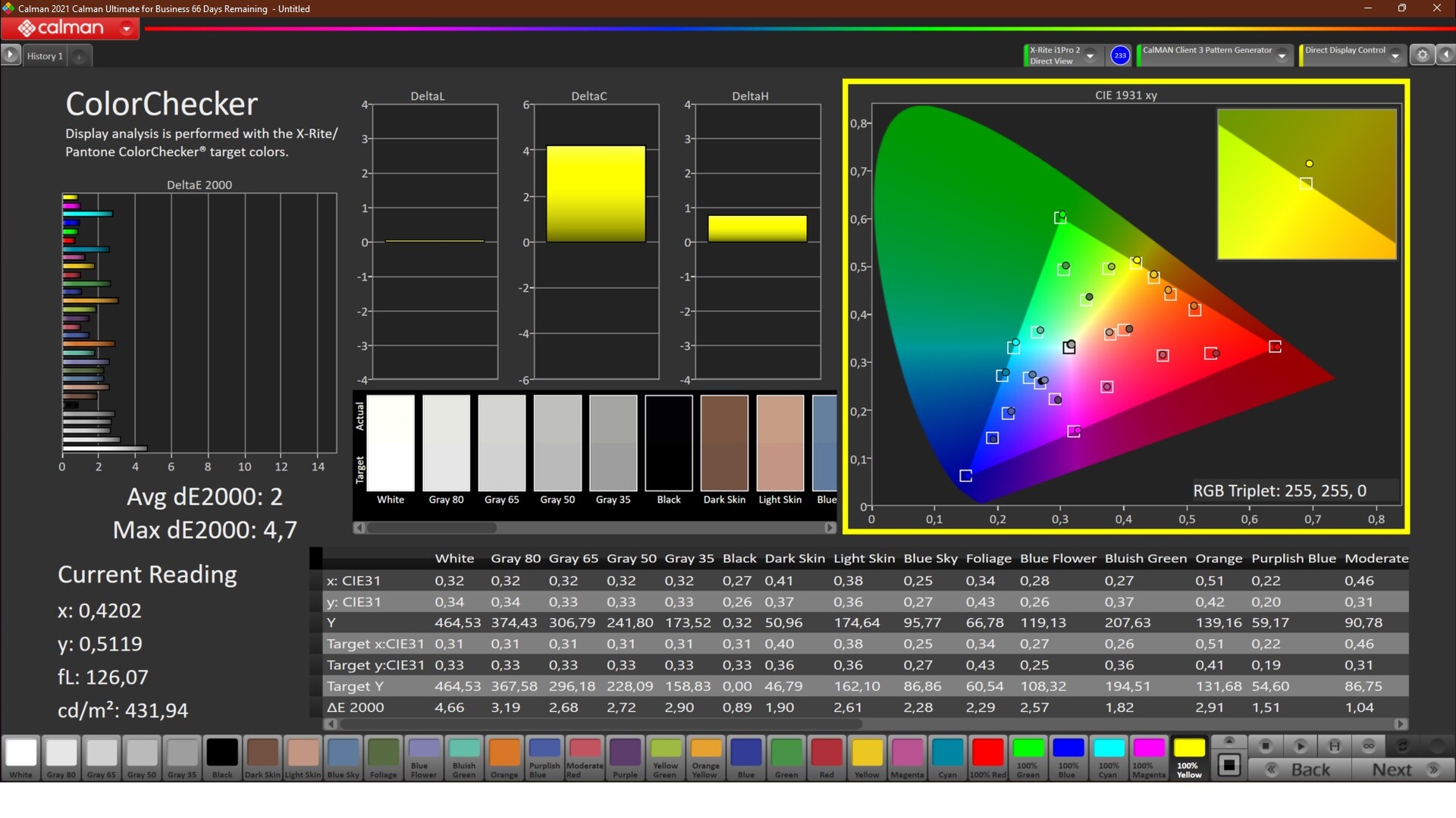Advance to the next page with Next
This screenshot has width=1456, height=818.
tap(1403, 769)
